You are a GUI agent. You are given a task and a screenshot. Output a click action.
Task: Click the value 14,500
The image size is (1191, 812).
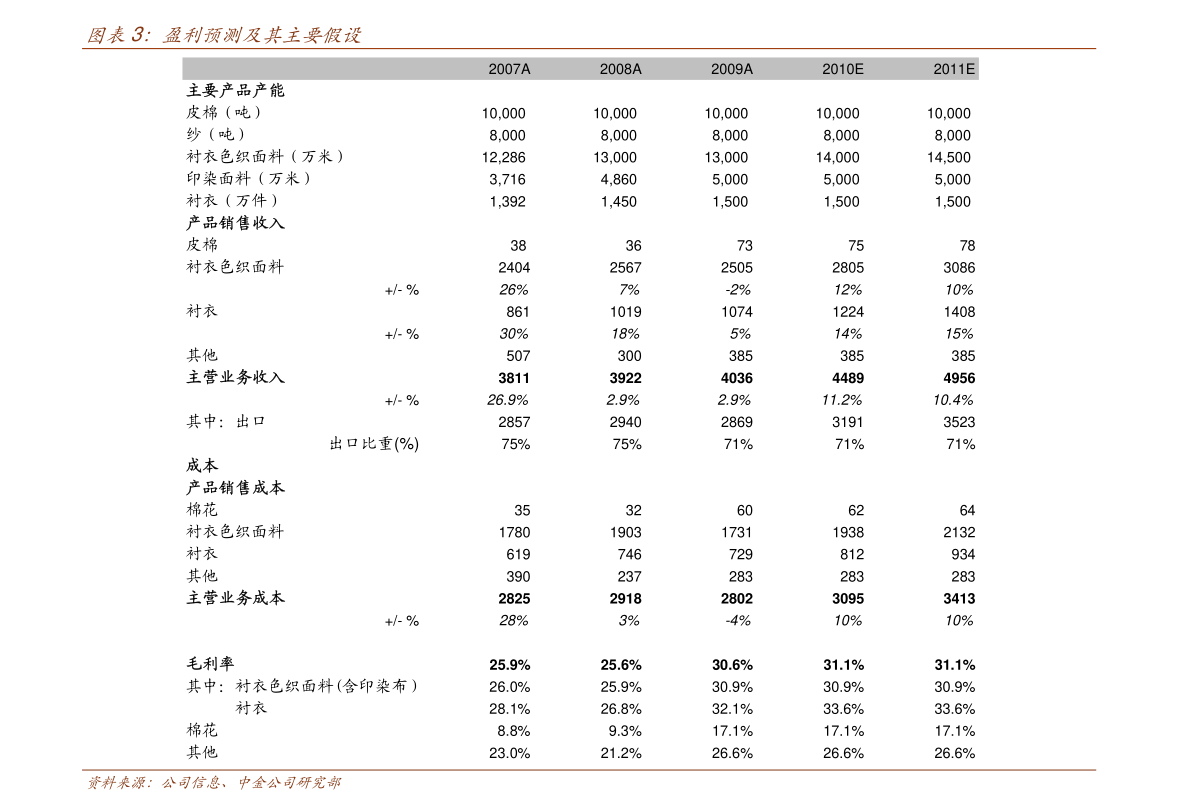pyautogui.click(x=949, y=157)
